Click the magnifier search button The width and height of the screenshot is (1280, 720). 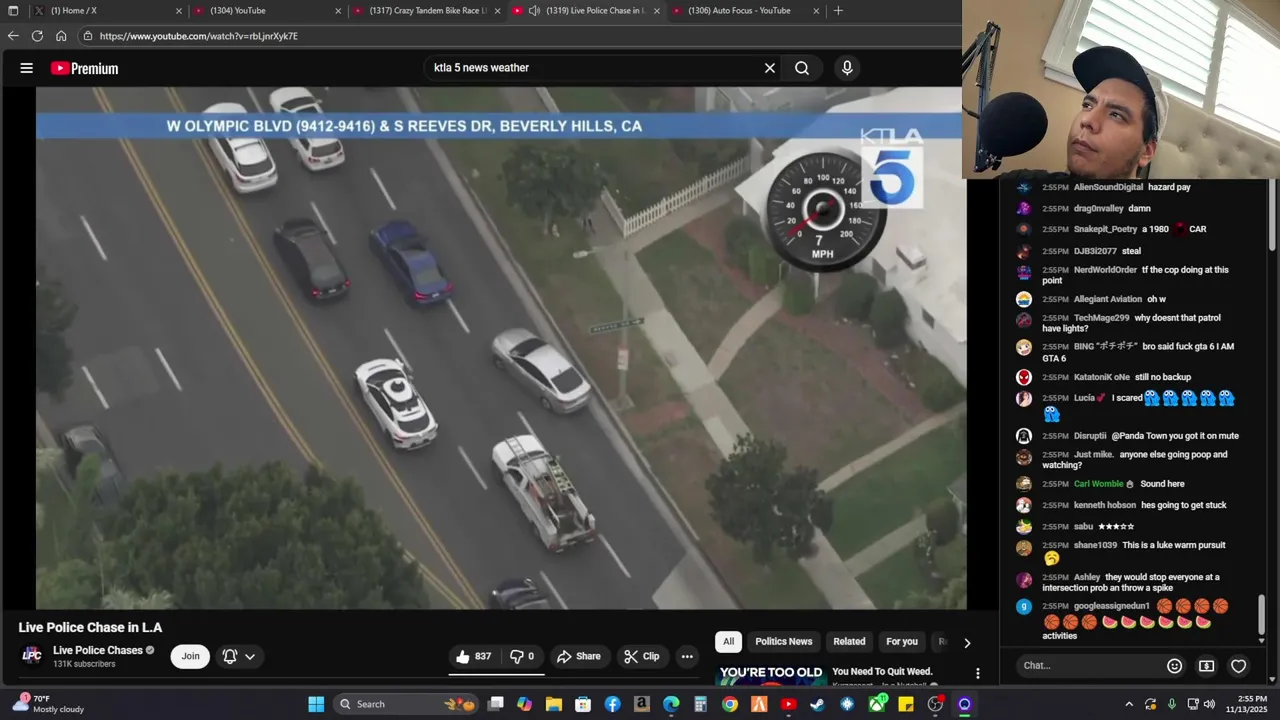(802, 68)
